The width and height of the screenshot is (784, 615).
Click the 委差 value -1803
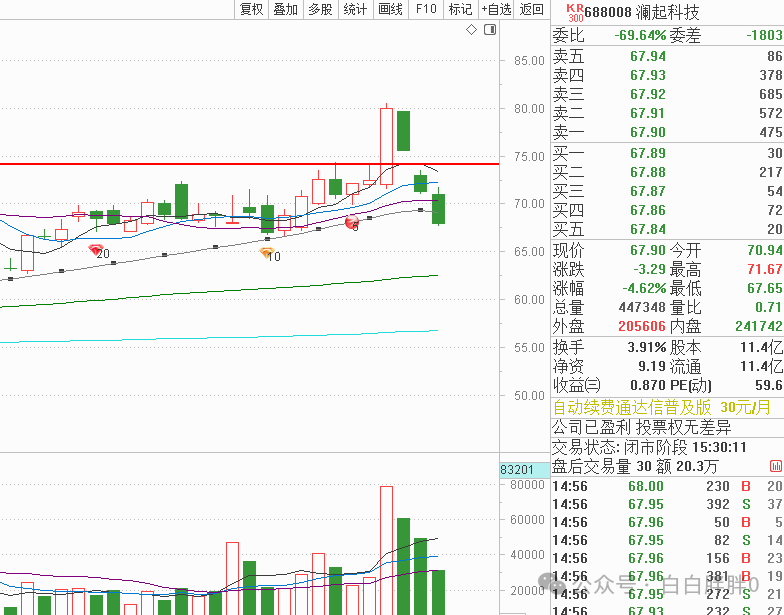coord(764,36)
